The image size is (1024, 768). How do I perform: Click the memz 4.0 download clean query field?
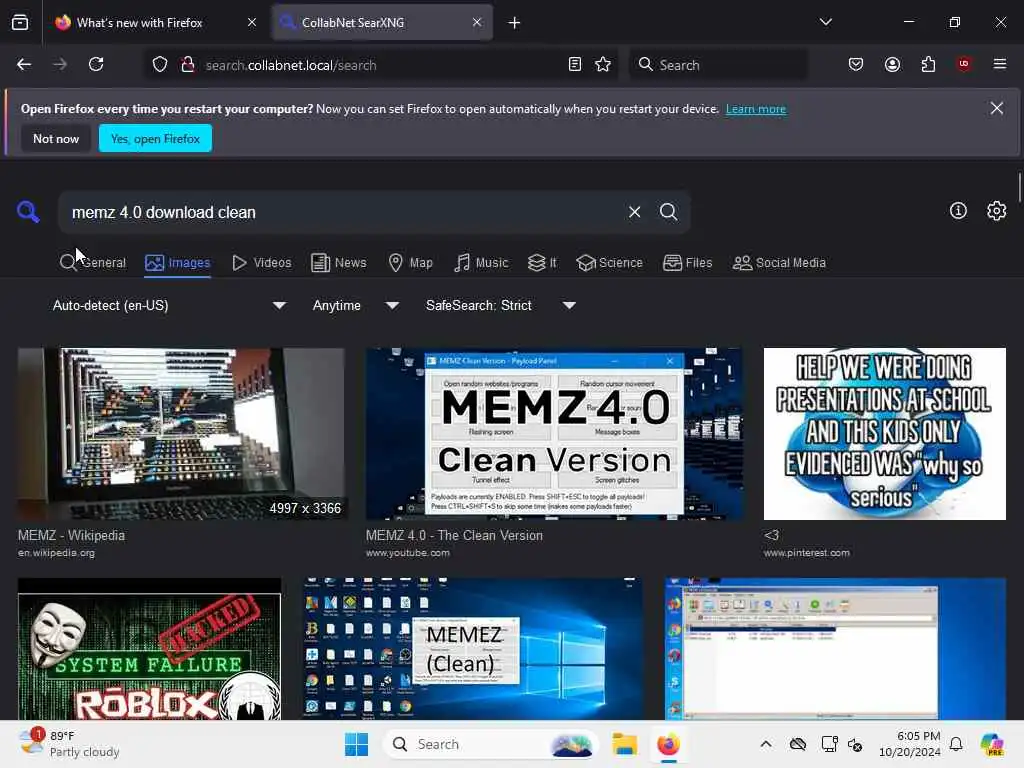click(343, 212)
